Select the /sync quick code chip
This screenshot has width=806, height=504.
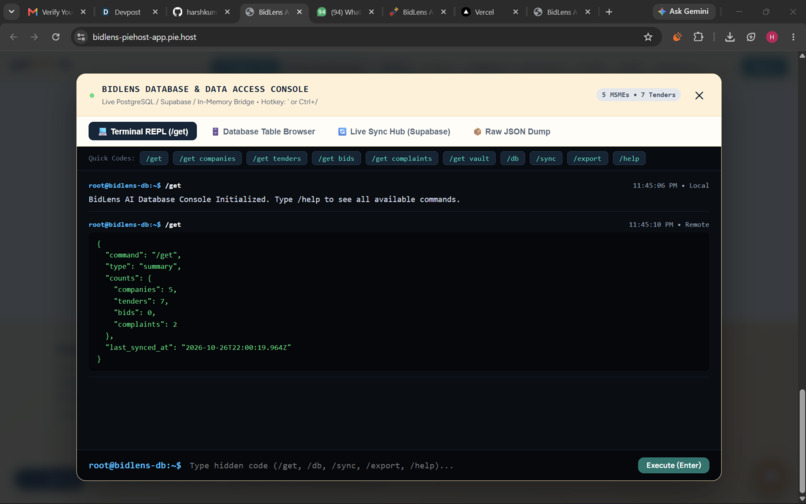546,158
